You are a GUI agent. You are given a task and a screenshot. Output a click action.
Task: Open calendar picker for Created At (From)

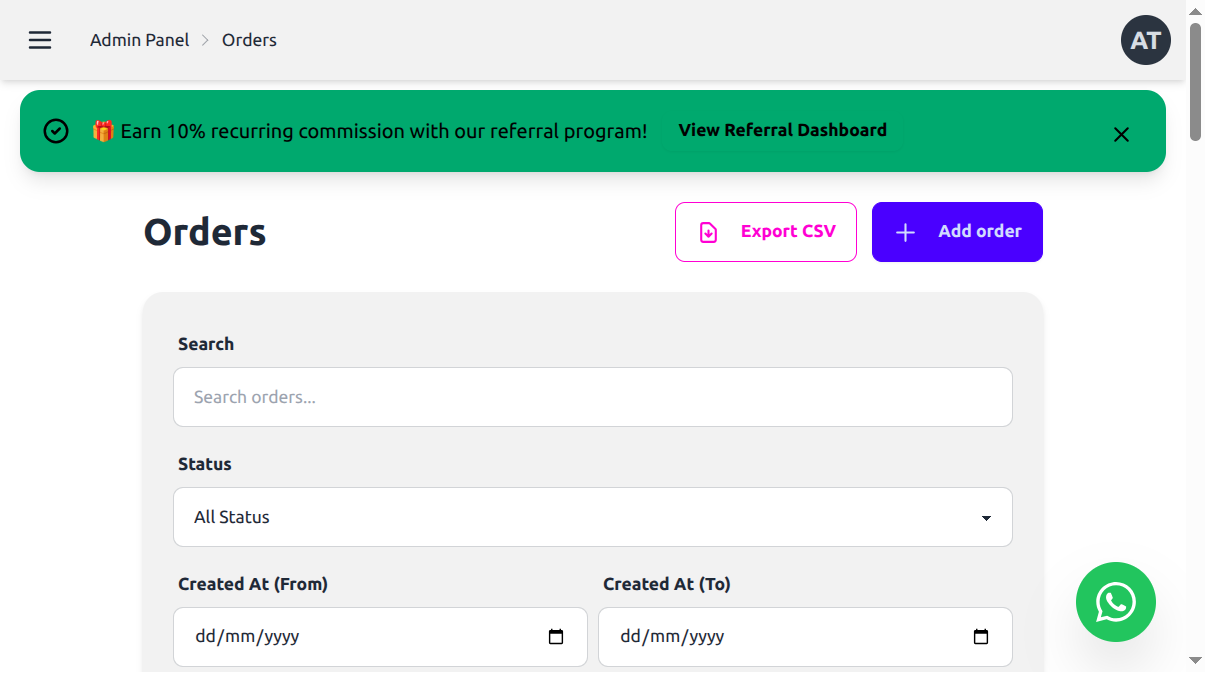(556, 637)
